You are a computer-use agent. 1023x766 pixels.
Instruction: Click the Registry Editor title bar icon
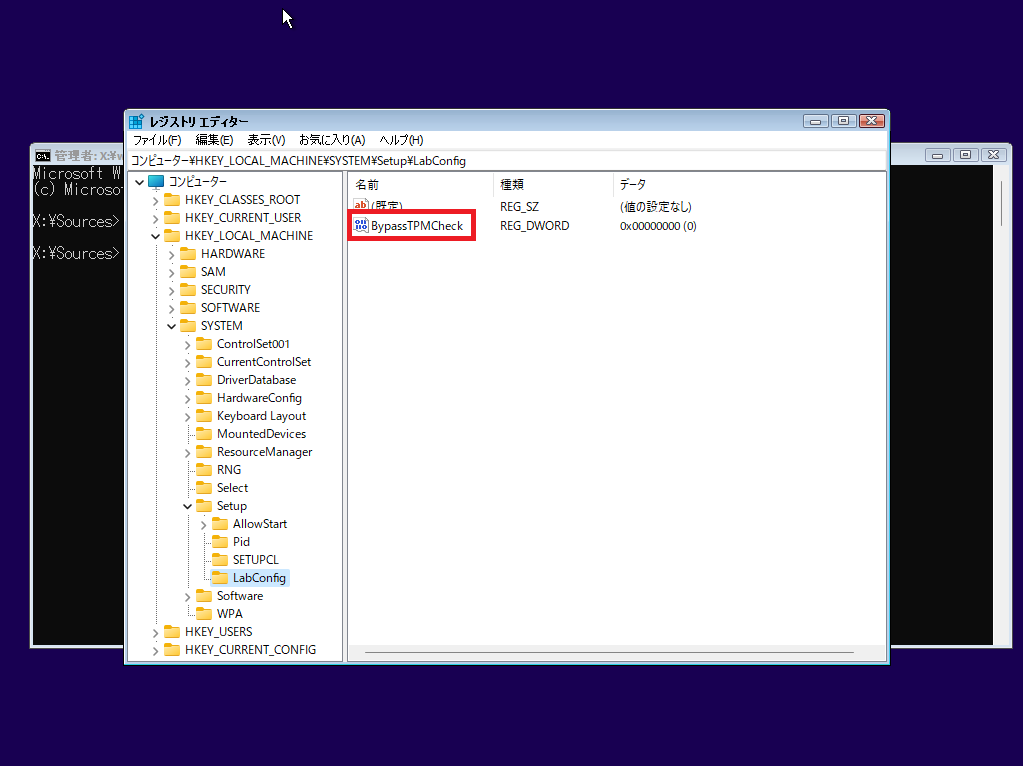click(x=136, y=121)
